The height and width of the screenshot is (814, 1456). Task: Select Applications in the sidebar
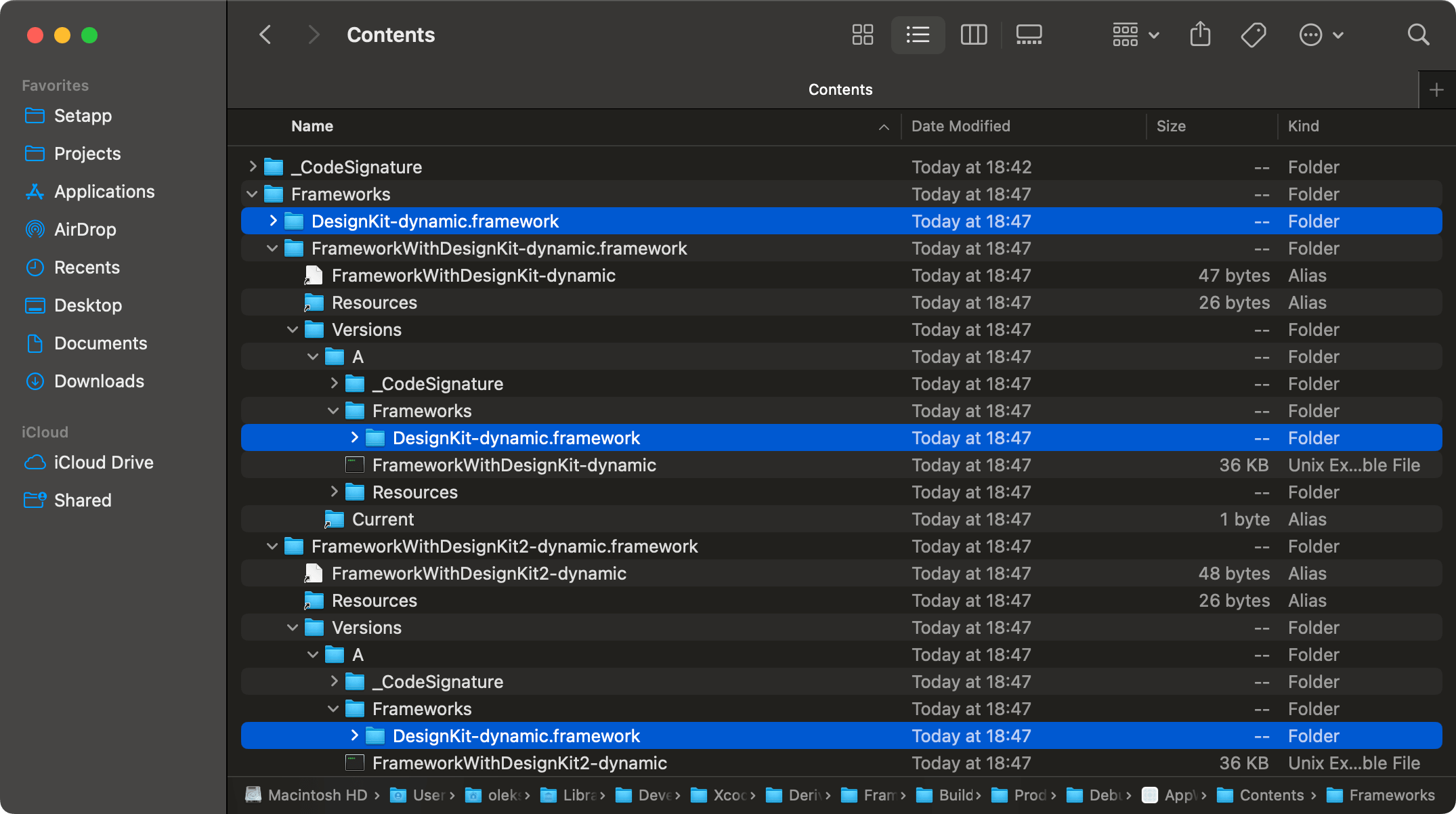104,192
